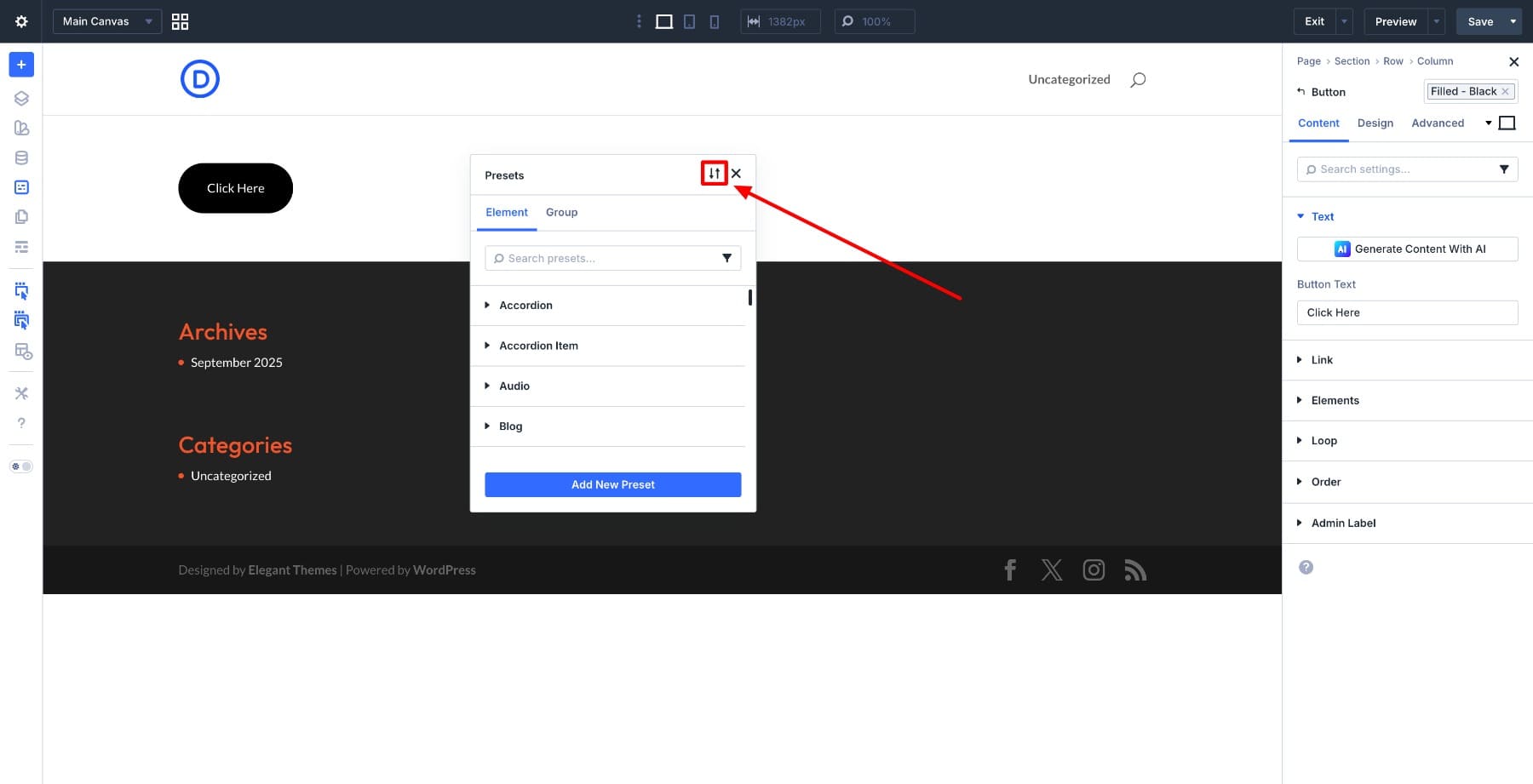The height and width of the screenshot is (784, 1533).
Task: Open the Help panel in the sidebar
Action: pyautogui.click(x=21, y=423)
